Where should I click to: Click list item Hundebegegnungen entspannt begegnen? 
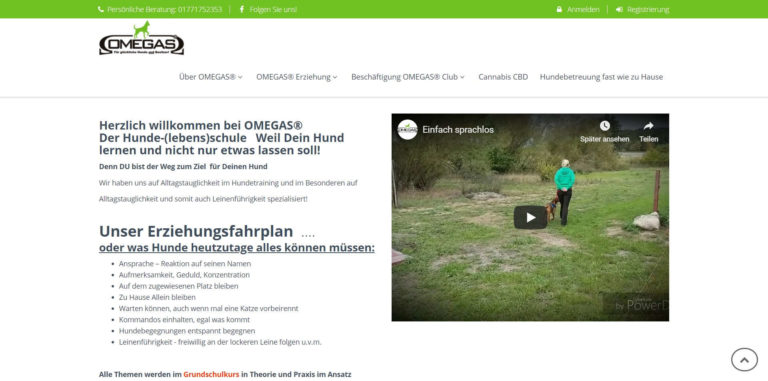(x=187, y=331)
